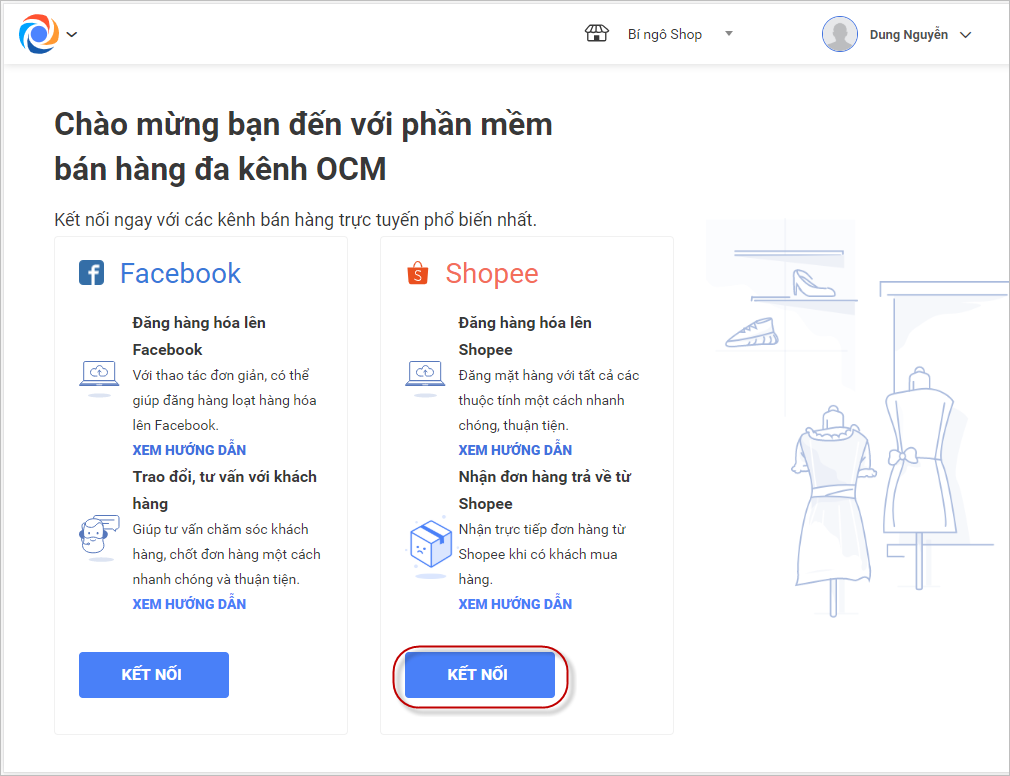
Task: Click the OCM app logo
Action: click(x=38, y=34)
